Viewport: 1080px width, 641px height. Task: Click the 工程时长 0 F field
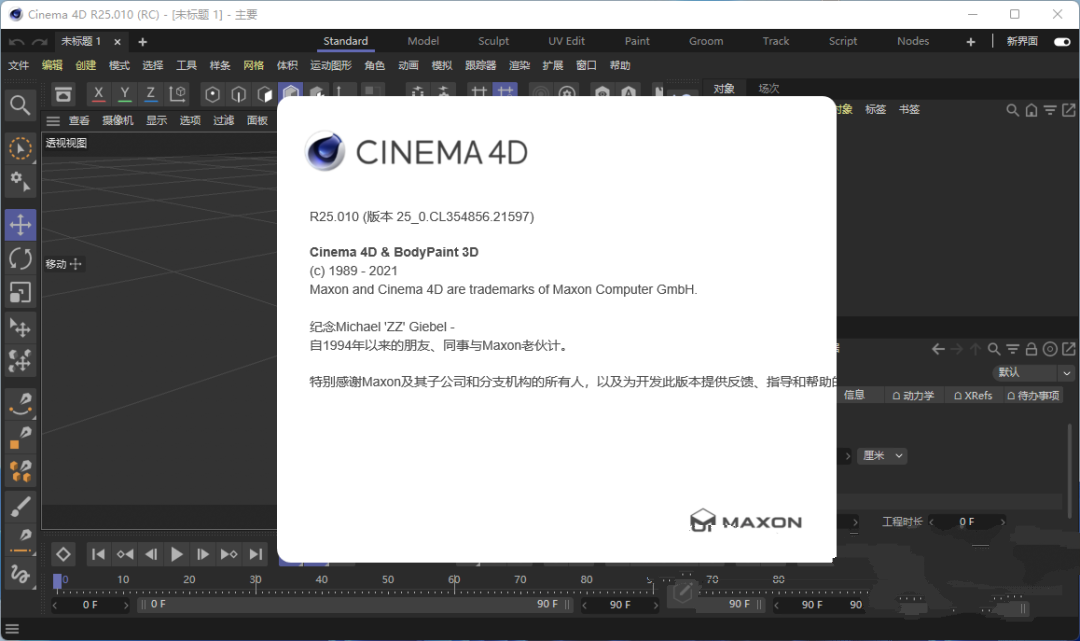(x=967, y=522)
